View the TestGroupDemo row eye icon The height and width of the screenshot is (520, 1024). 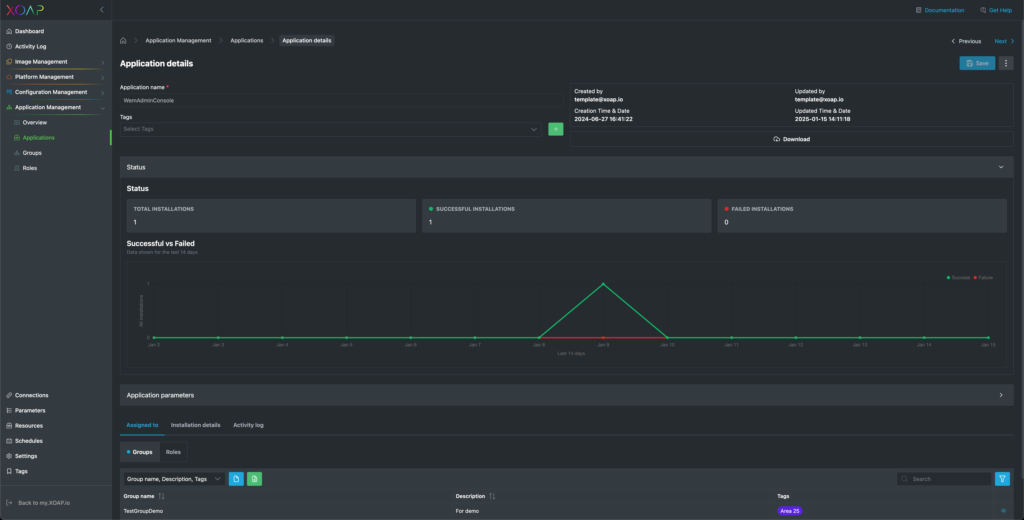(x=1004, y=511)
